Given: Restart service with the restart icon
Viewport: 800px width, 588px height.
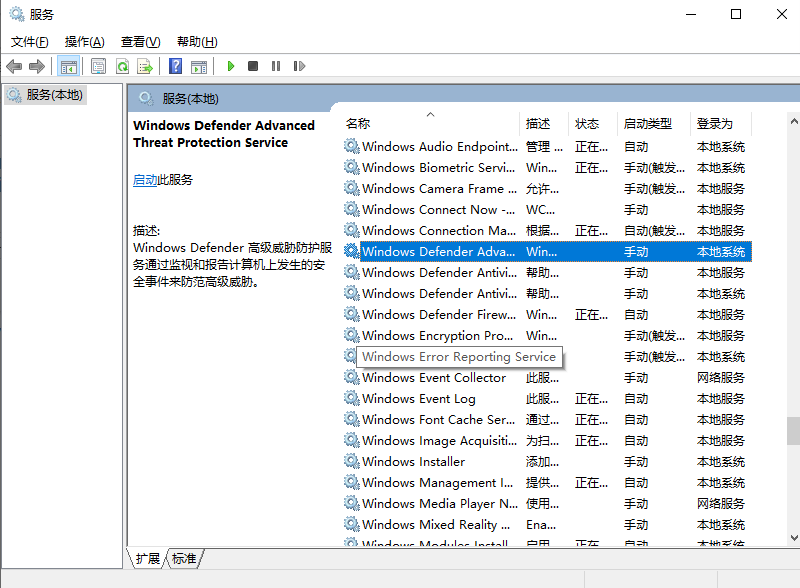Looking at the screenshot, I should pos(299,66).
